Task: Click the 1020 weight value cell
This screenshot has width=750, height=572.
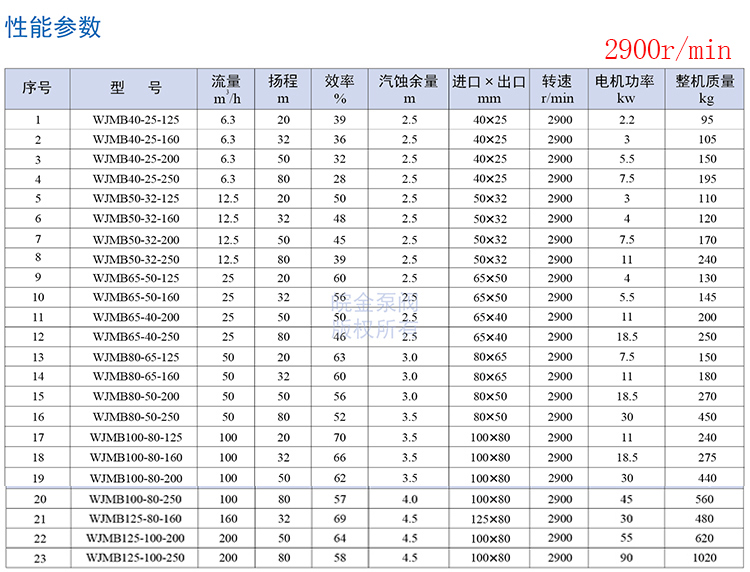Action: [x=707, y=558]
